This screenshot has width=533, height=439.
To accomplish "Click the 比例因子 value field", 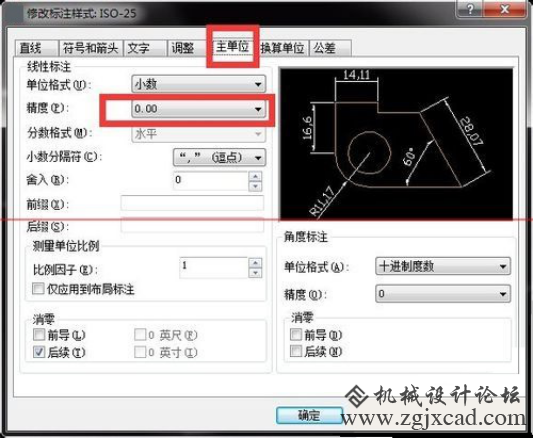I will (214, 267).
